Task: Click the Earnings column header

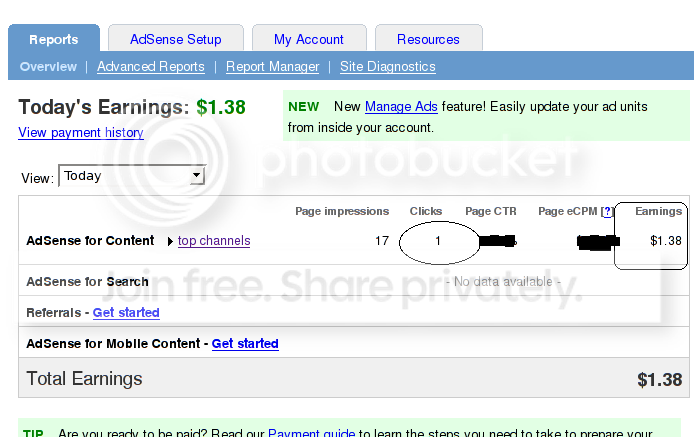Action: [x=659, y=211]
